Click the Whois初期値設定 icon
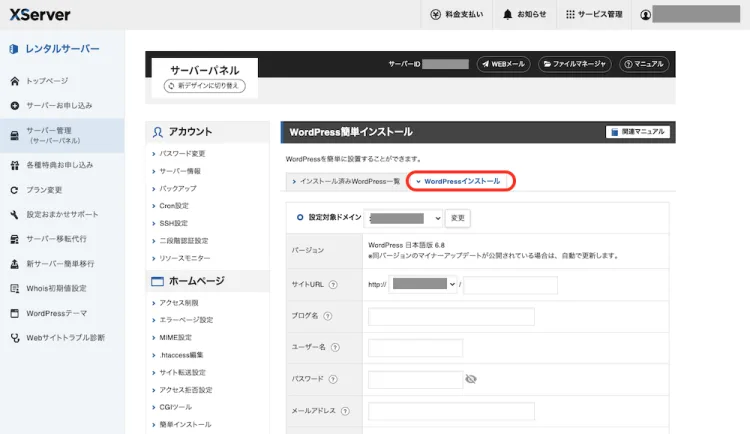Screen dimensions: 750x434 tap(15, 289)
